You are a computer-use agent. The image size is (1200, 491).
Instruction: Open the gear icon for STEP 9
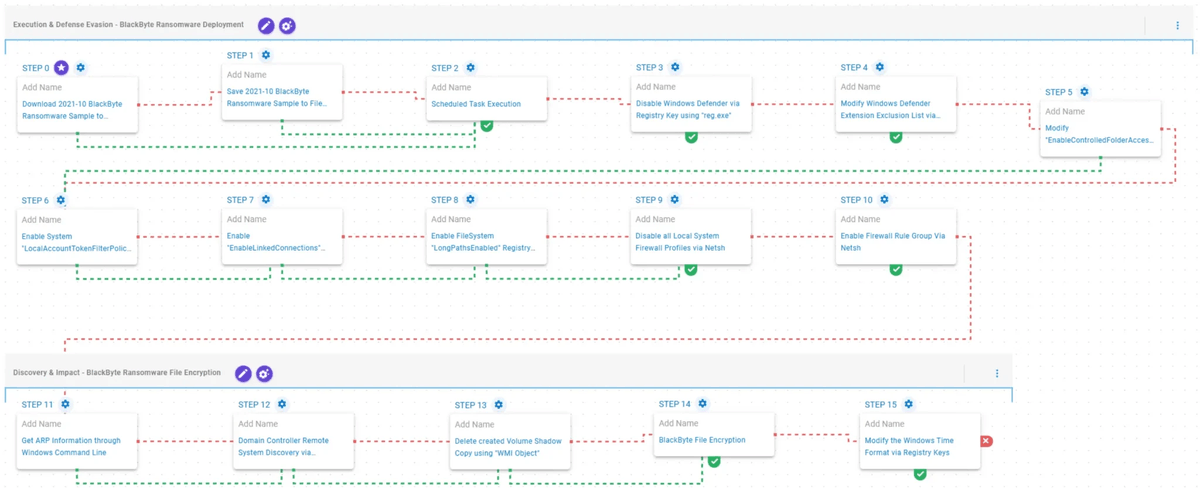pos(675,199)
